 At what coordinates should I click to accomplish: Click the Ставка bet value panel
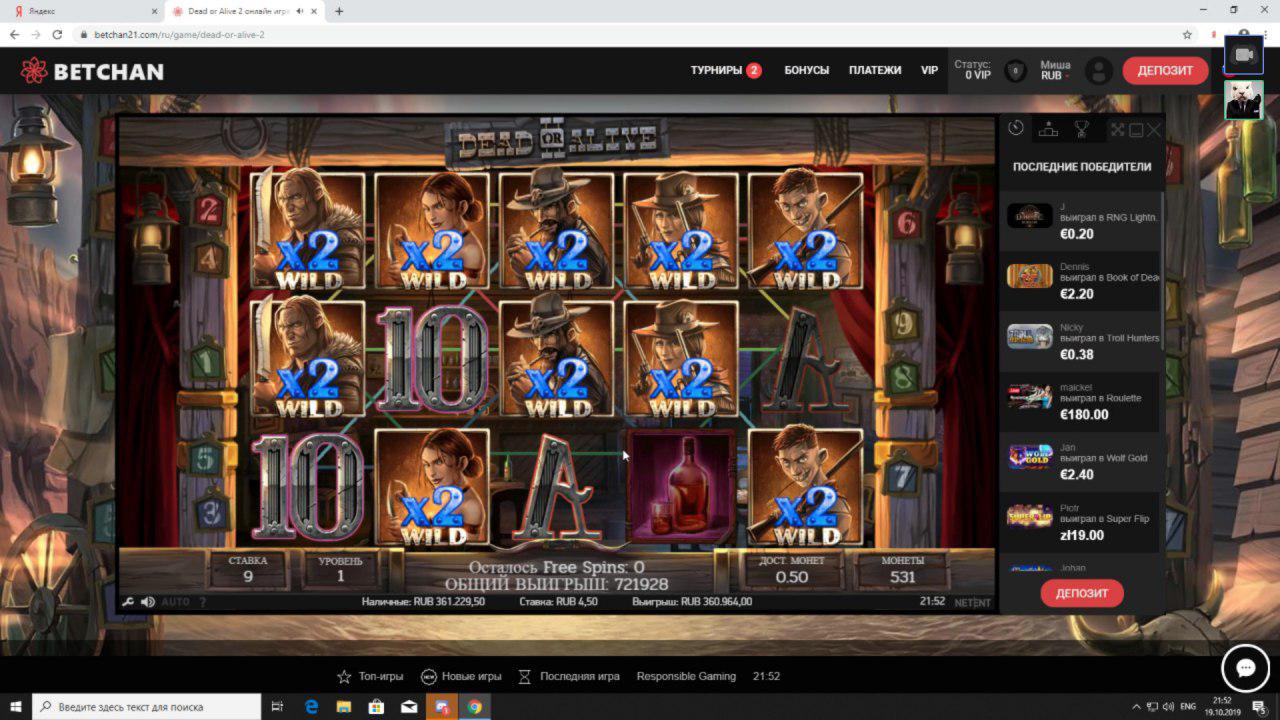point(248,569)
